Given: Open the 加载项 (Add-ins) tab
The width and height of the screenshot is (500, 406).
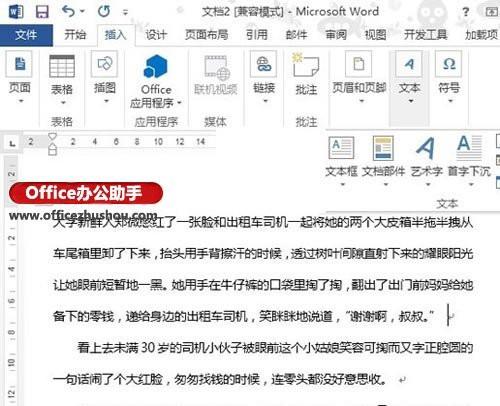Looking at the screenshot, I should tap(481, 35).
